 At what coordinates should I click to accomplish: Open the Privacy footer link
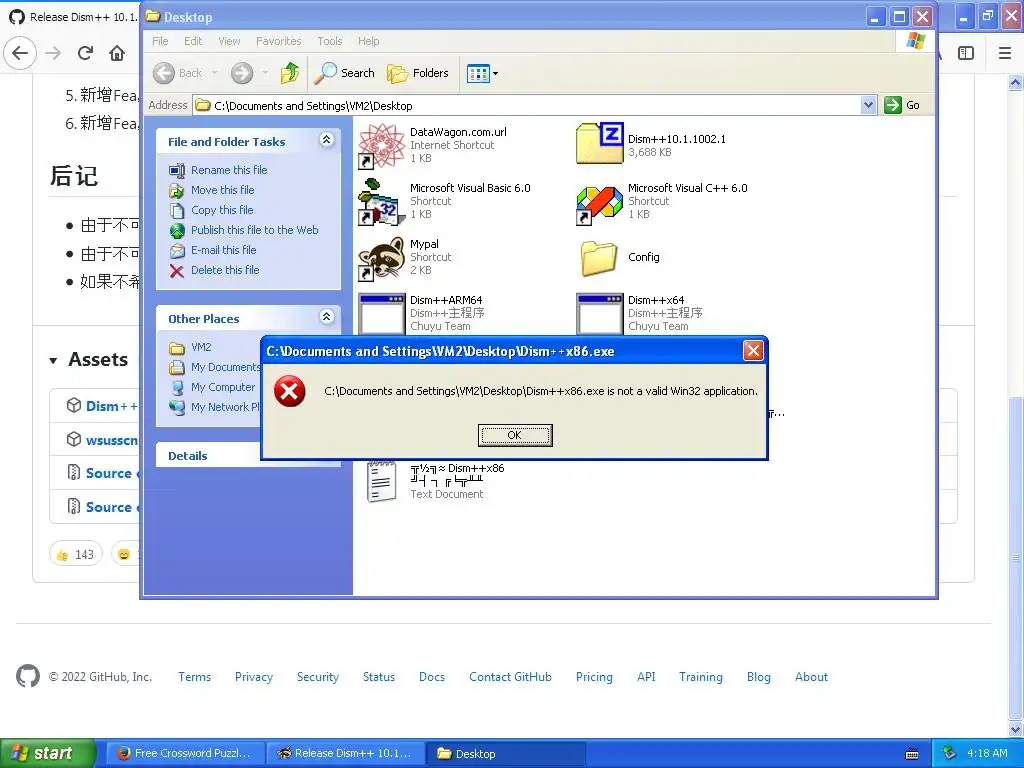[x=254, y=677]
